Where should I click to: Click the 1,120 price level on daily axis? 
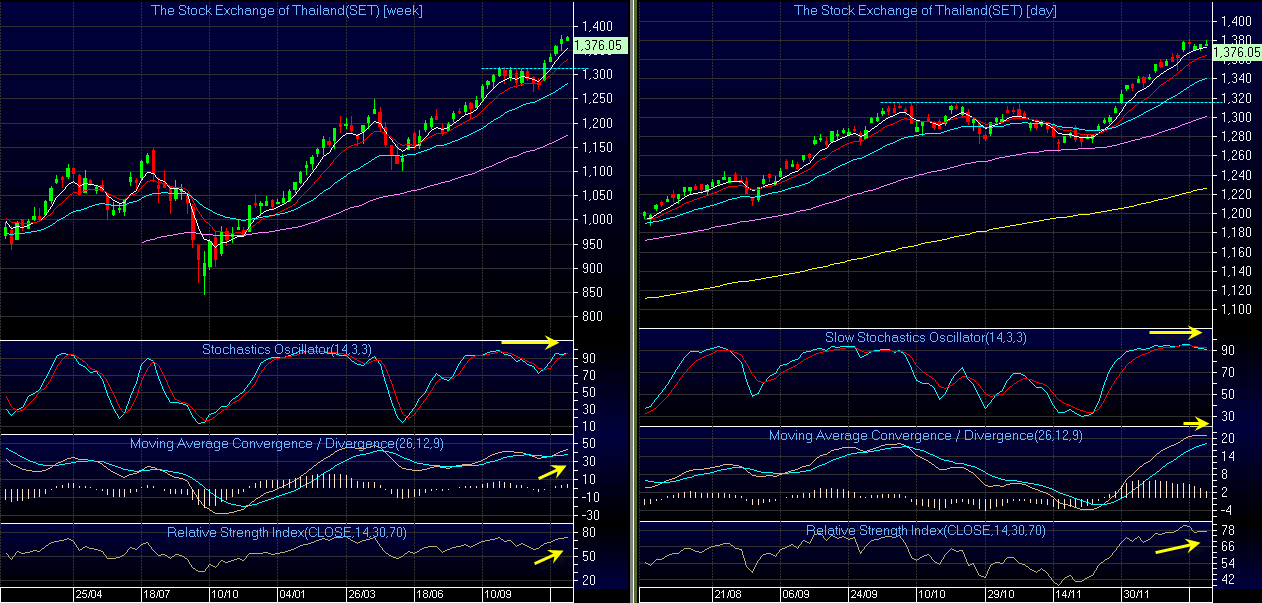(1235, 291)
